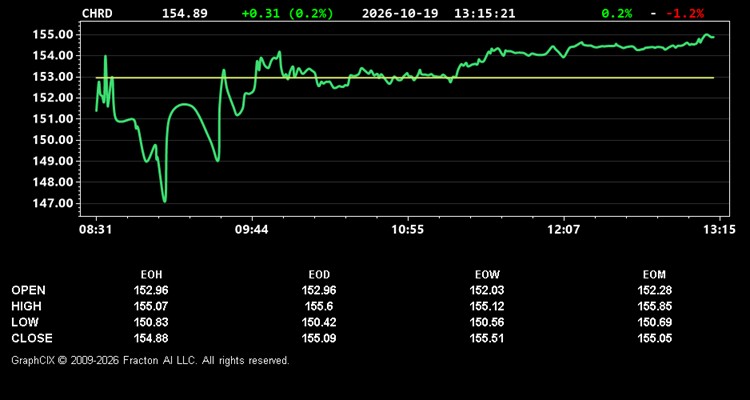Click the 151.00 y-axis label
Image resolution: width=750 pixels, height=400 pixels.
(53, 119)
